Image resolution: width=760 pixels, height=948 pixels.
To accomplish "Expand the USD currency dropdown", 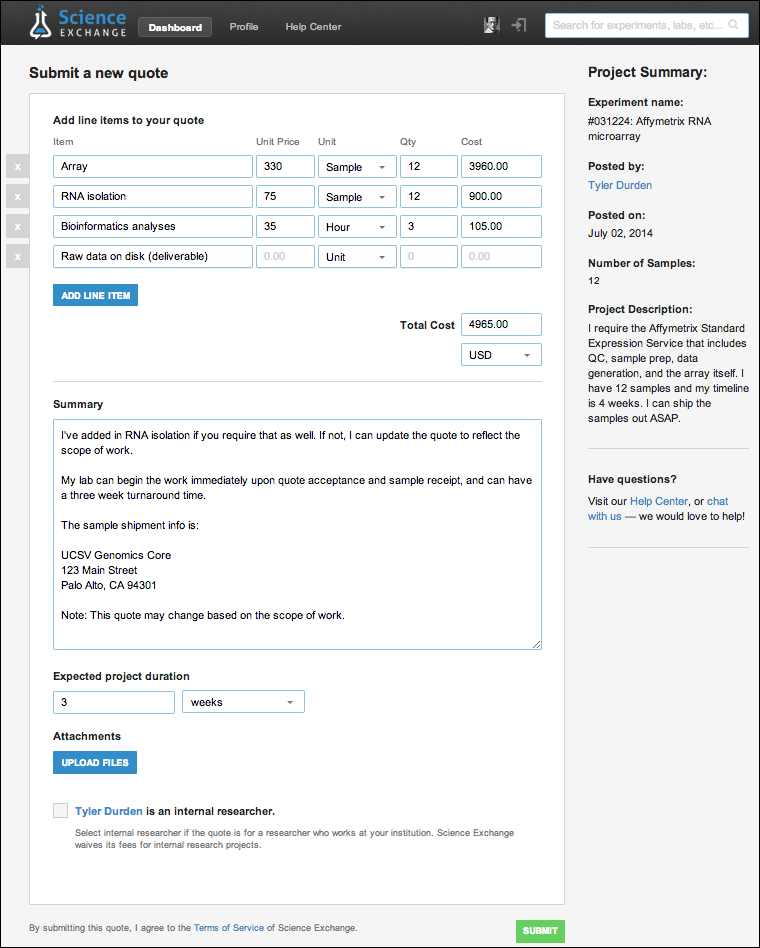I will click(x=501, y=355).
